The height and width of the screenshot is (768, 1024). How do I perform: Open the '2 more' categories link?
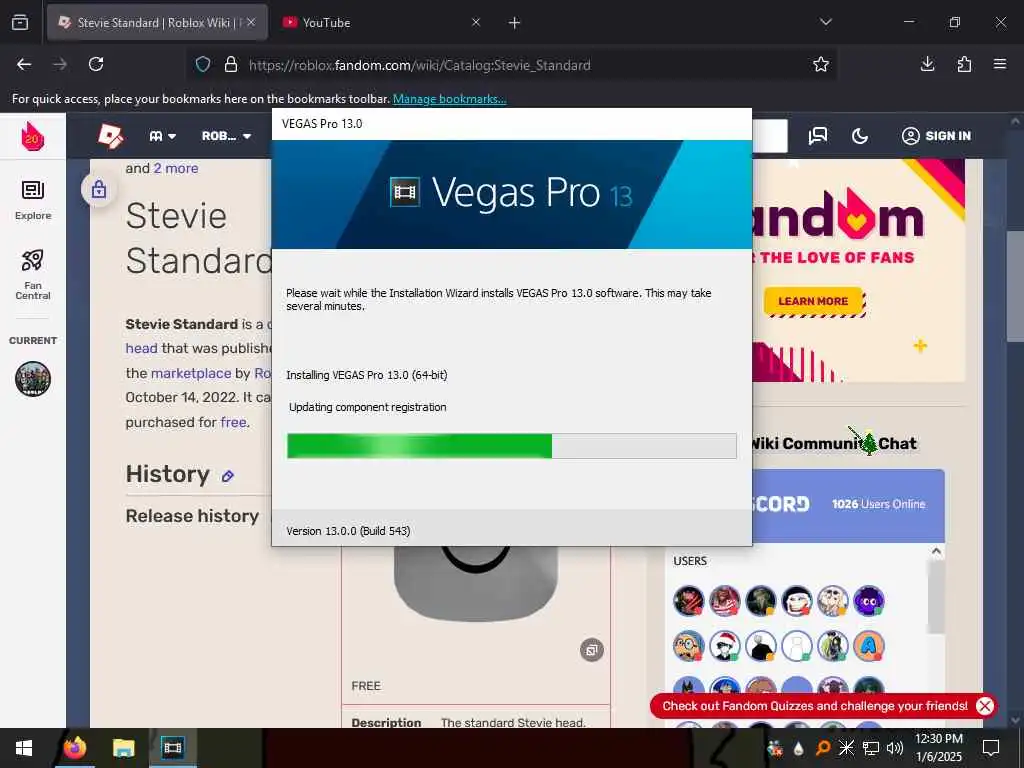coord(176,168)
